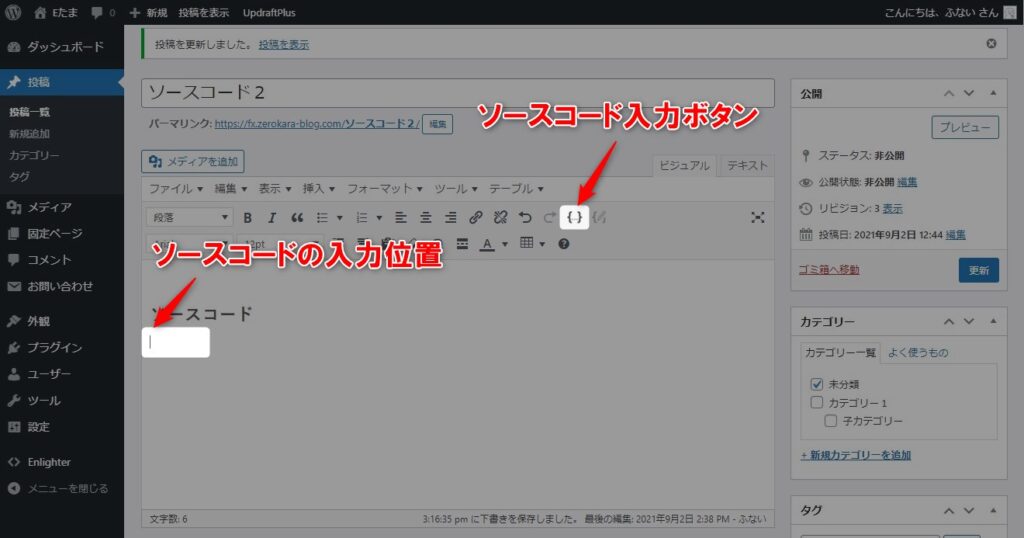The height and width of the screenshot is (538, 1024).
Task: Open Settings (設定) in sidebar
Action: [62, 427]
